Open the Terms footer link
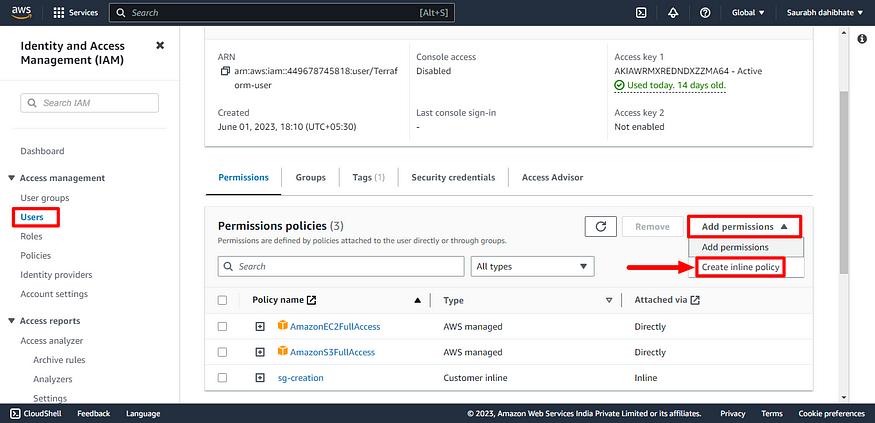This screenshot has height=423, width=875. (x=772, y=414)
